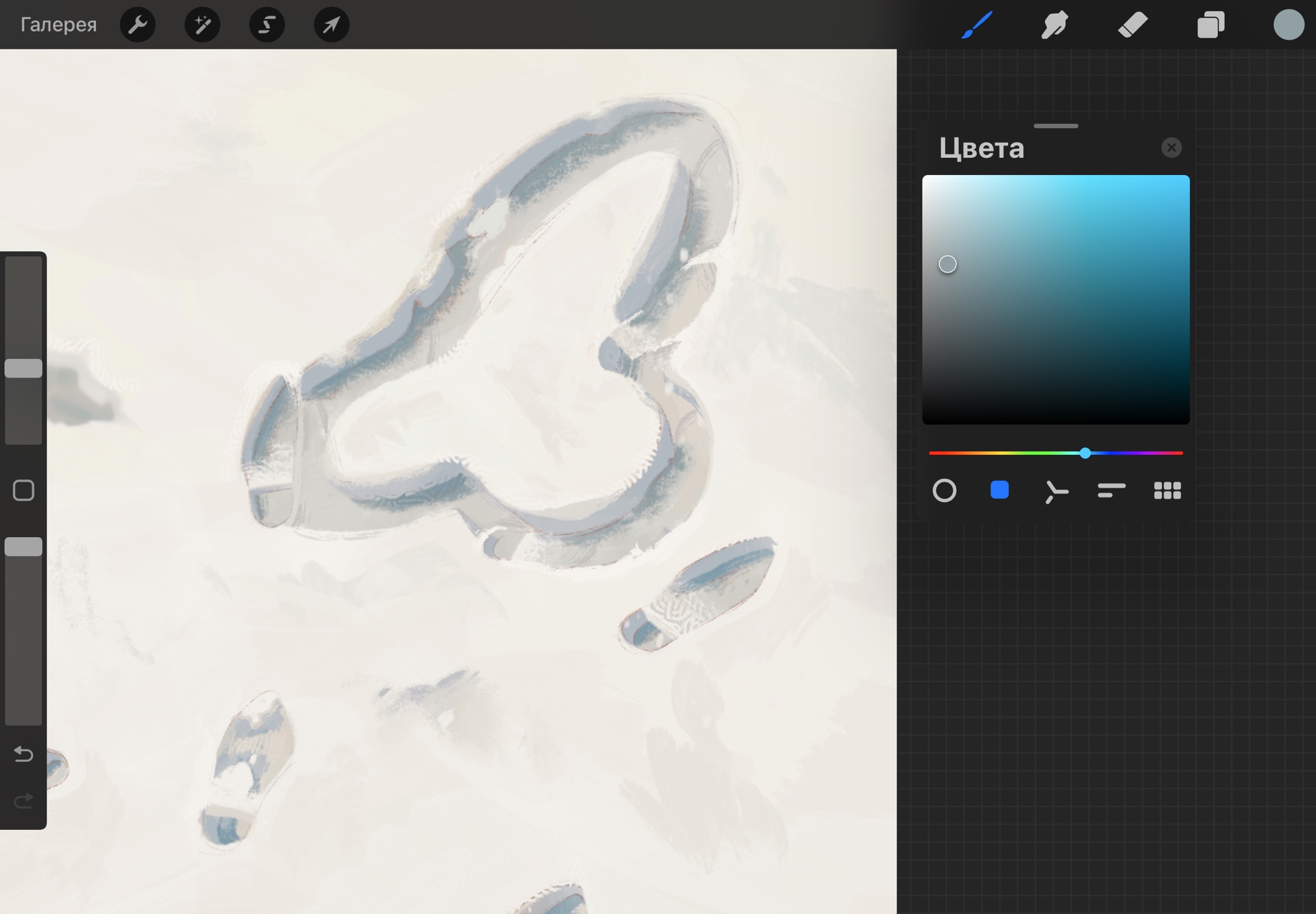
Task: Switch to color Disc mode
Action: pos(944,491)
